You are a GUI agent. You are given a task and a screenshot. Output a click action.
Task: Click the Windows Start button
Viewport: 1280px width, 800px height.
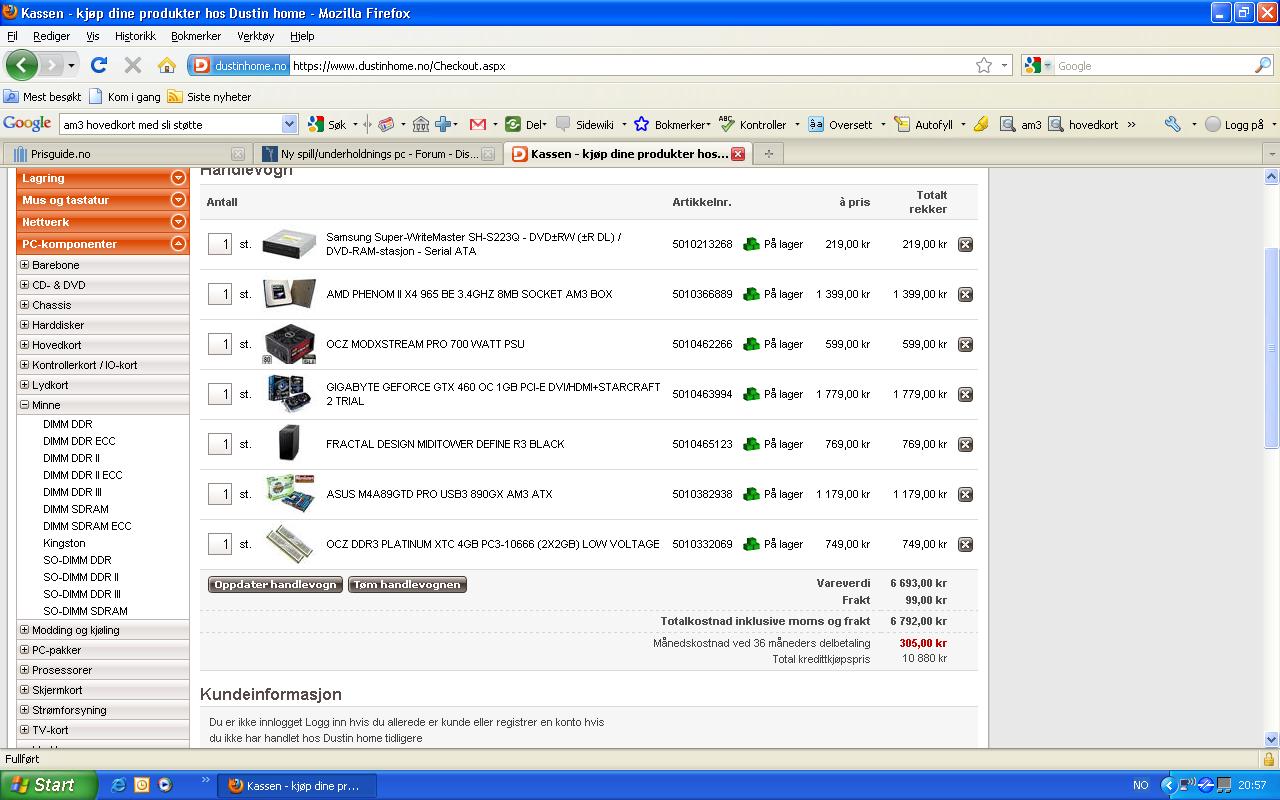(x=49, y=785)
